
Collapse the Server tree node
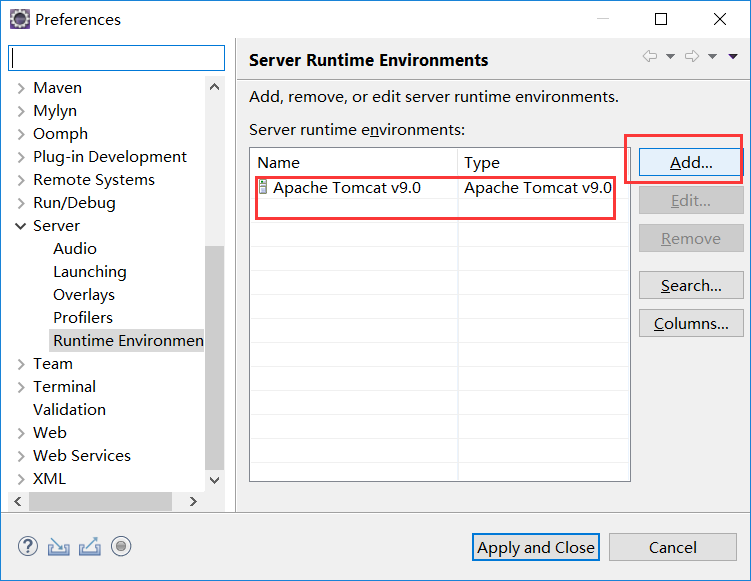click(x=21, y=226)
